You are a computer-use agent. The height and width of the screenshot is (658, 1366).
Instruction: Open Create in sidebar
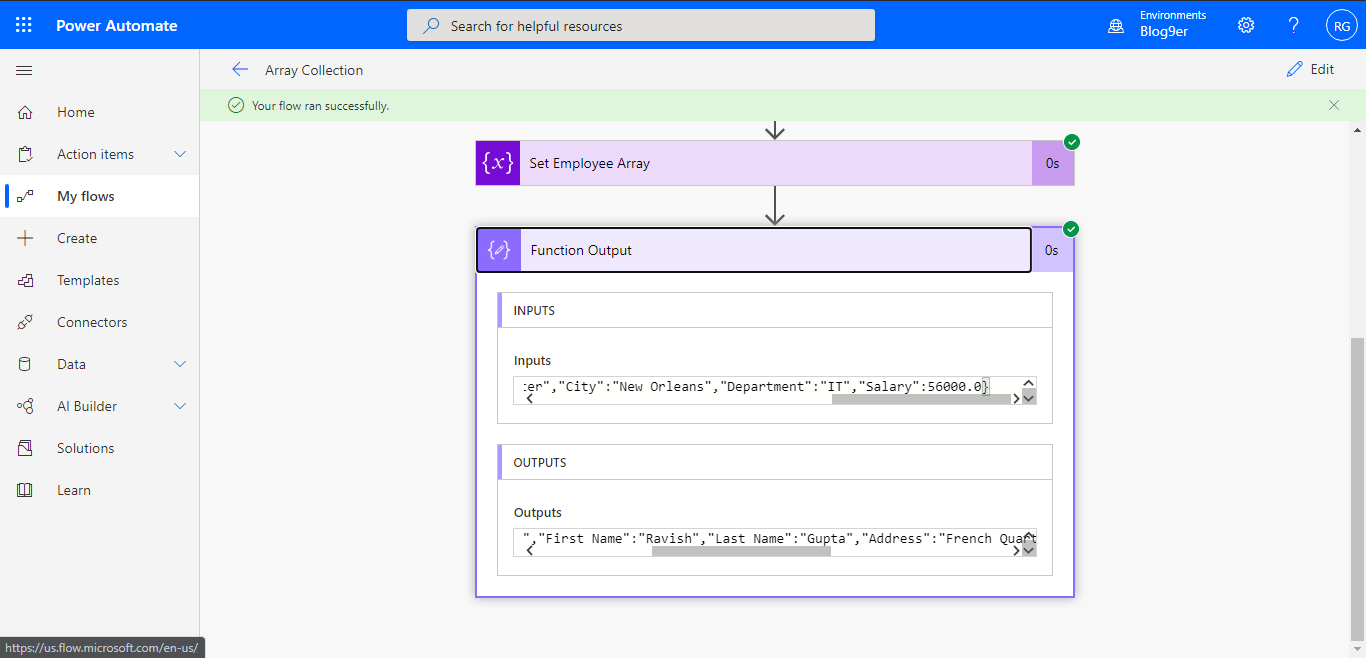point(100,238)
